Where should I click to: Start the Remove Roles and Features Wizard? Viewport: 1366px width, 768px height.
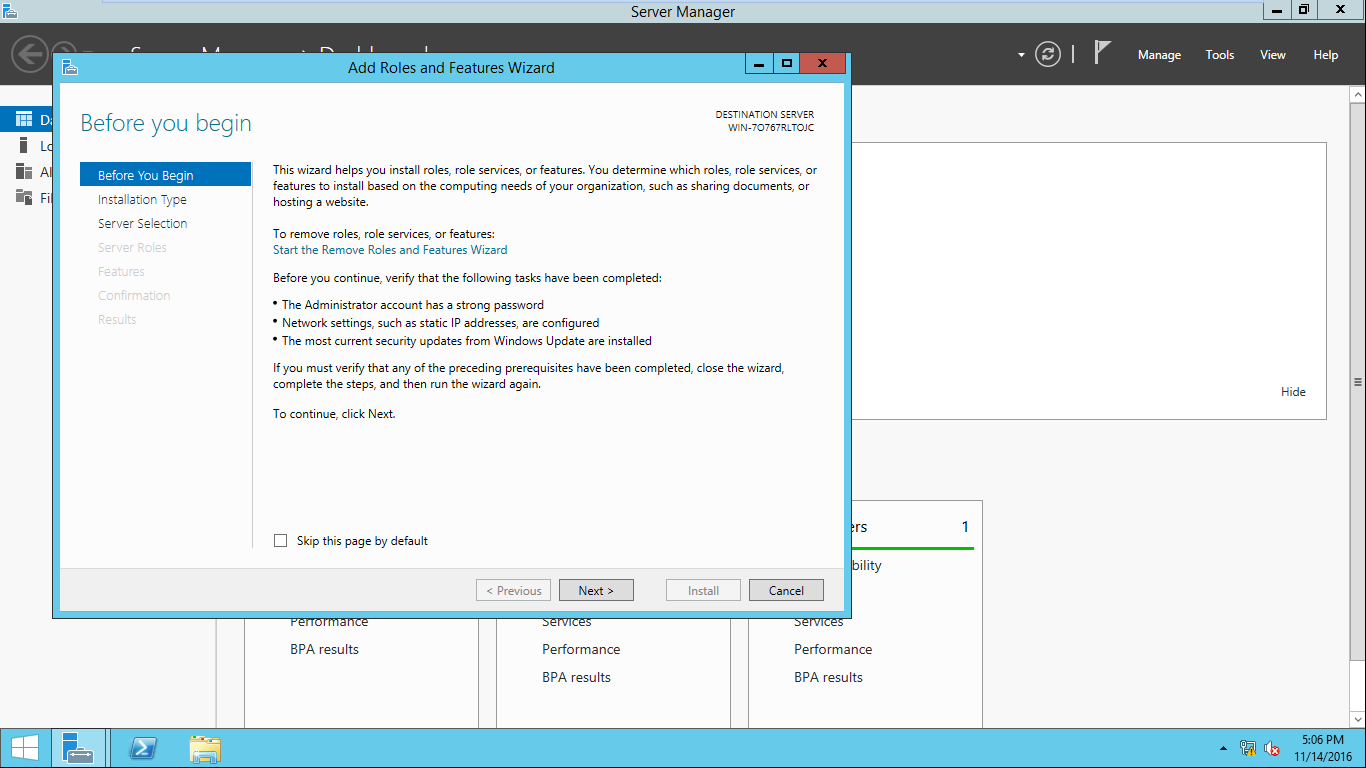tap(390, 250)
